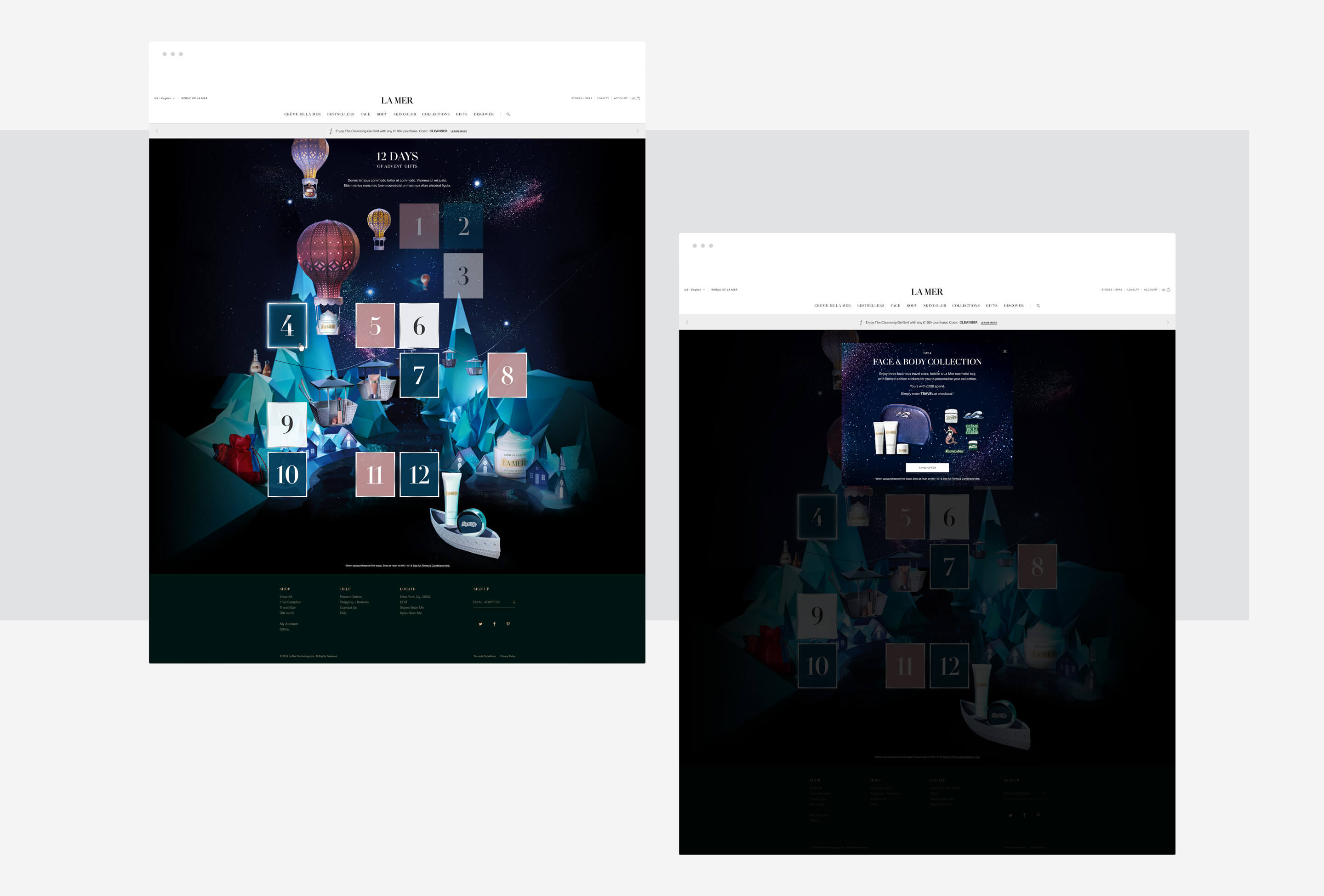1324x896 pixels.
Task: Open the Twitter icon in the footer
Action: pyautogui.click(x=480, y=624)
